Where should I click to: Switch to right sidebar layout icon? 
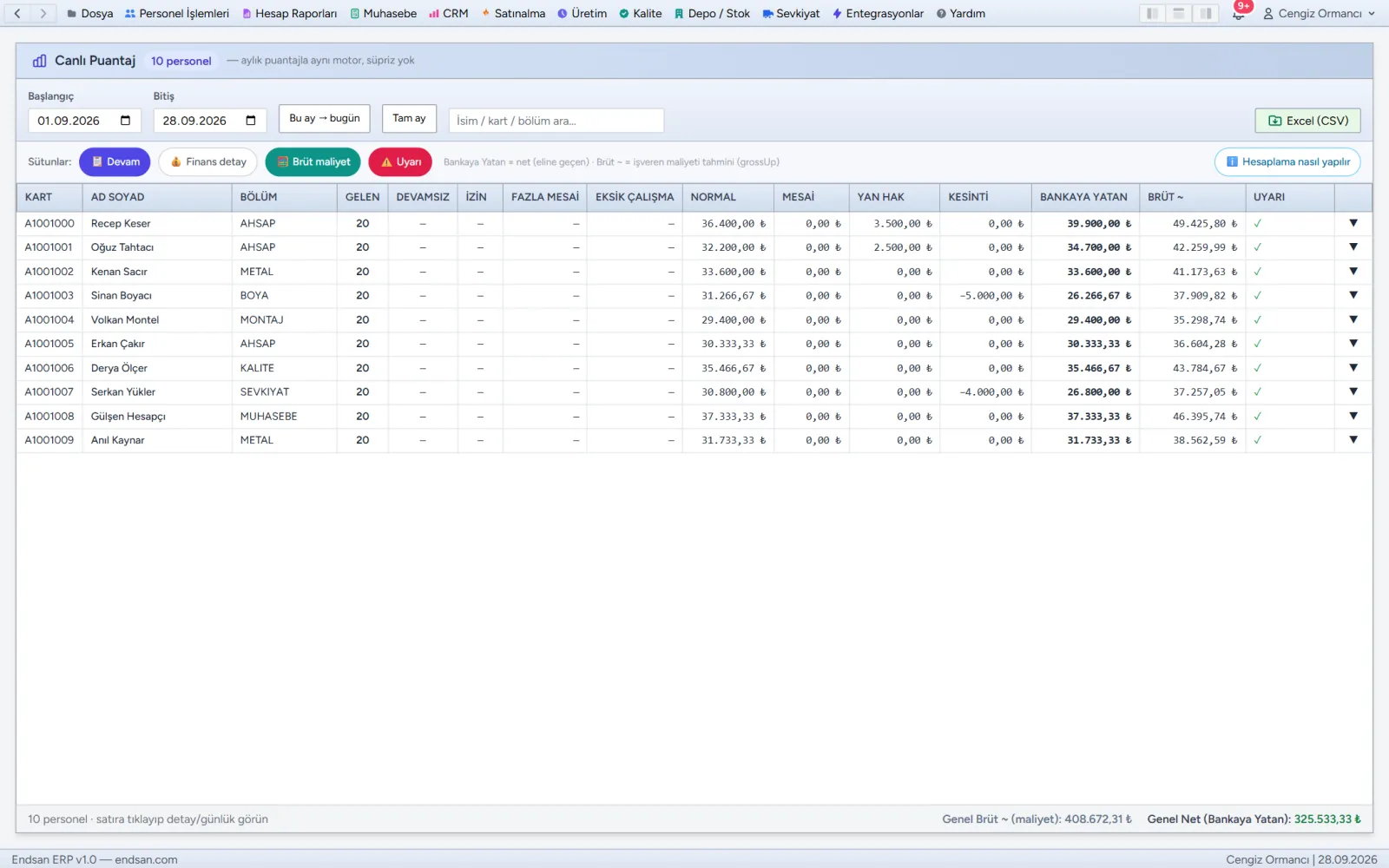tap(1205, 13)
